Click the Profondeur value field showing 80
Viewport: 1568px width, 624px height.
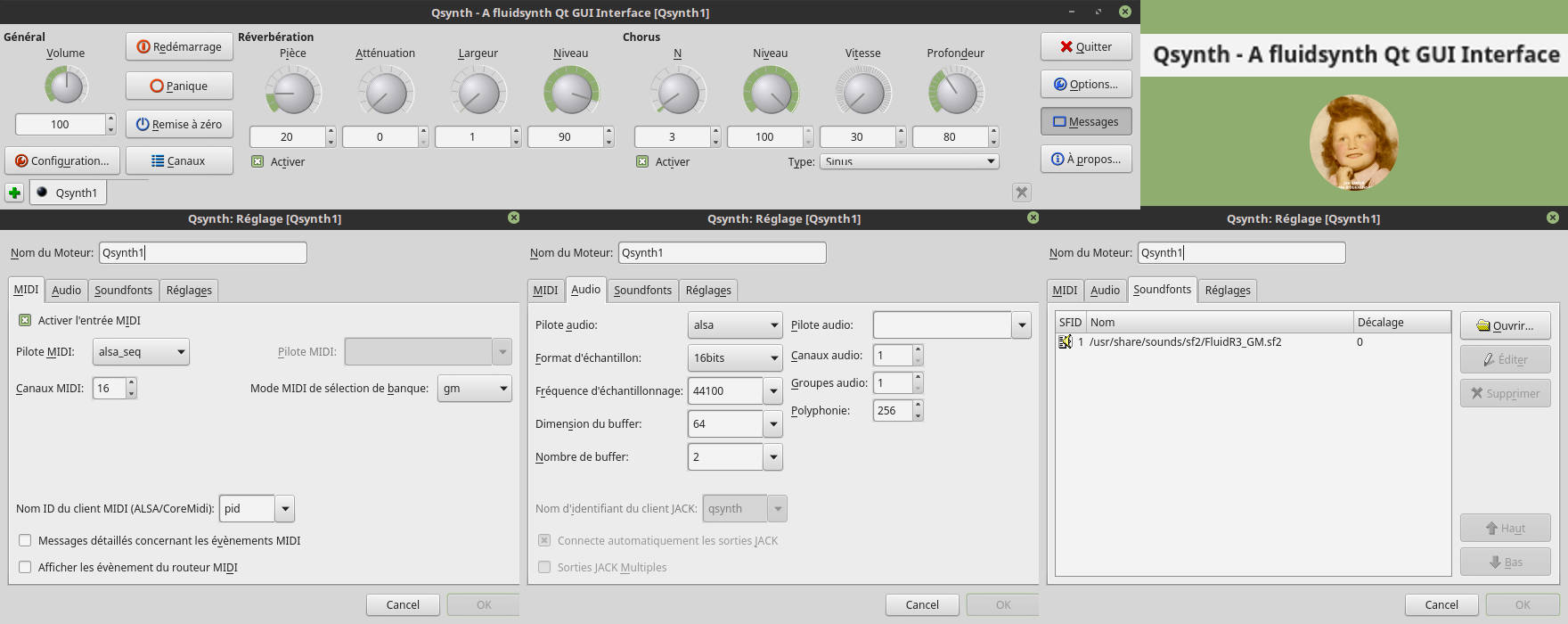click(x=950, y=136)
